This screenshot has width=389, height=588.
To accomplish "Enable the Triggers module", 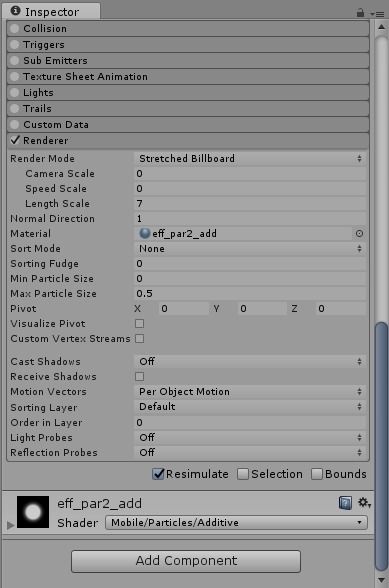I will (15, 45).
